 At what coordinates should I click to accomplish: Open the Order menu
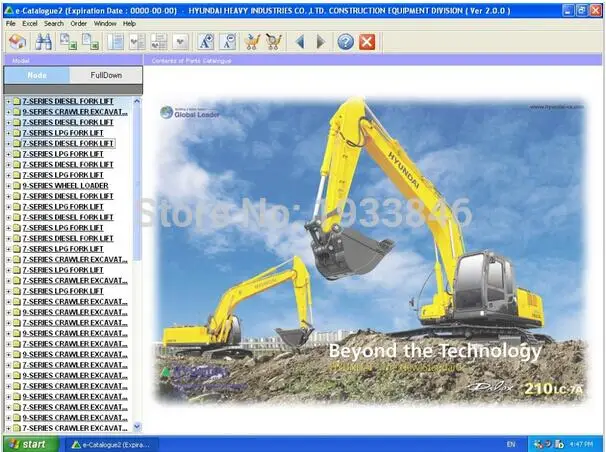pos(78,24)
